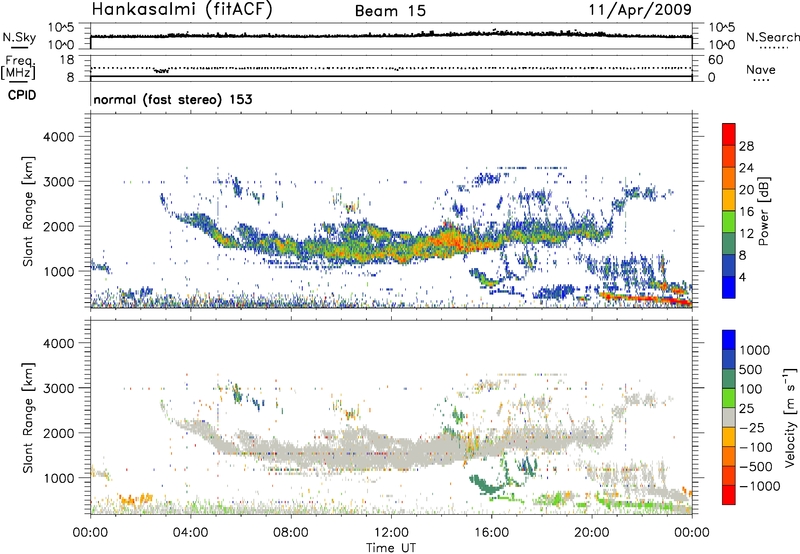This screenshot has height=554, width=800.
Task: Pick velocity segment between -100 and -500
Action: pyautogui.click(x=729, y=456)
